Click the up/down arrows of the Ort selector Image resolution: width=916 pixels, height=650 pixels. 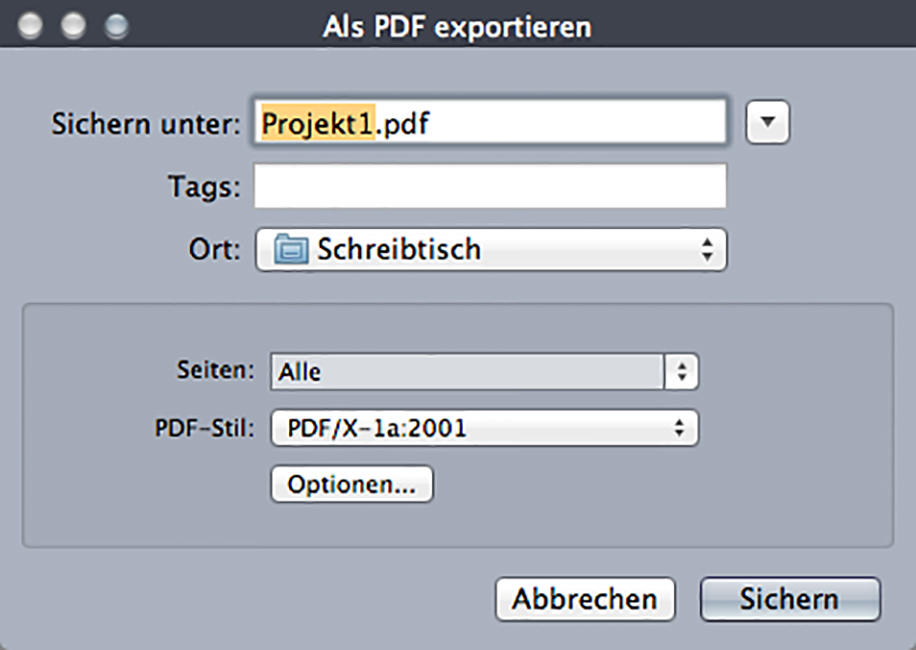(x=708, y=249)
